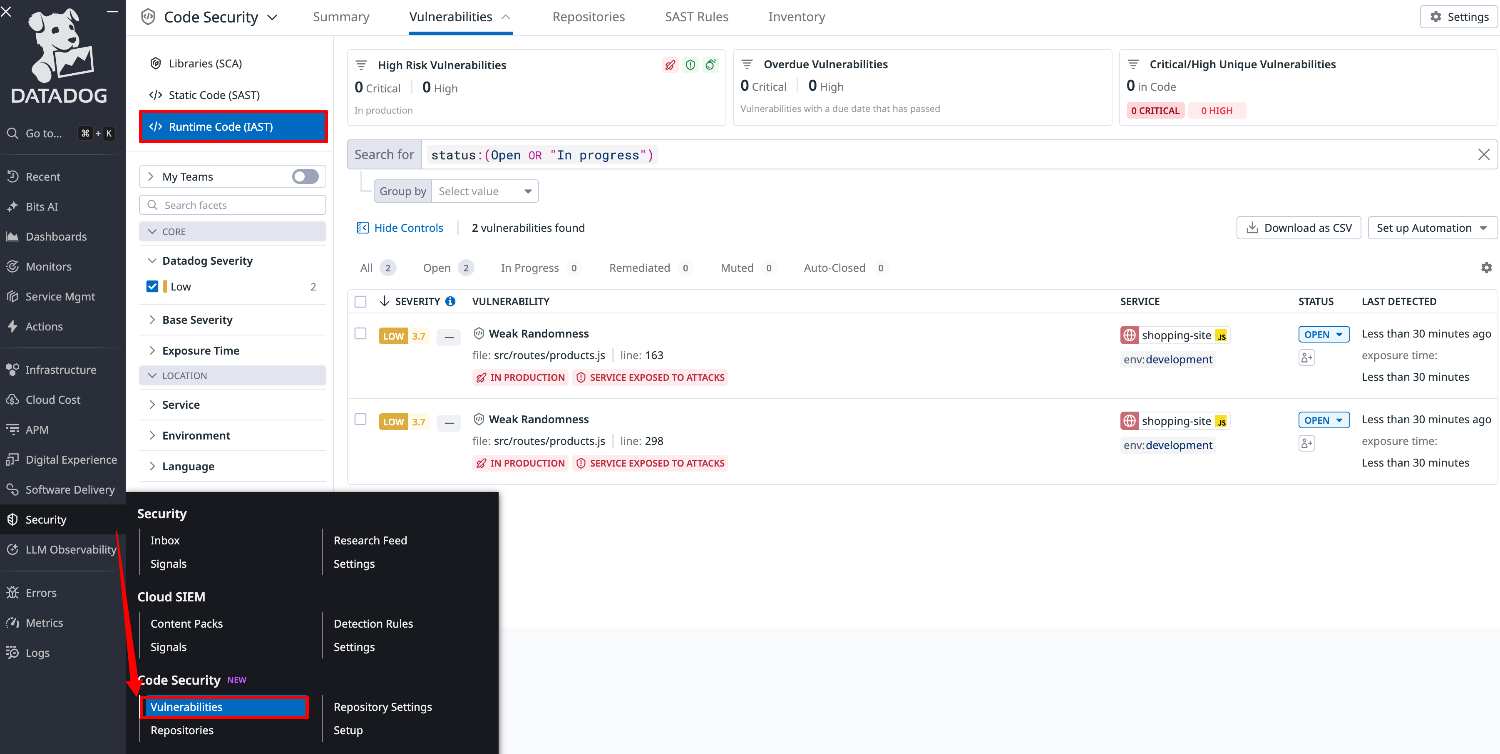Open the Inventory tab
Screen dimensions: 1500x754
coord(797,17)
